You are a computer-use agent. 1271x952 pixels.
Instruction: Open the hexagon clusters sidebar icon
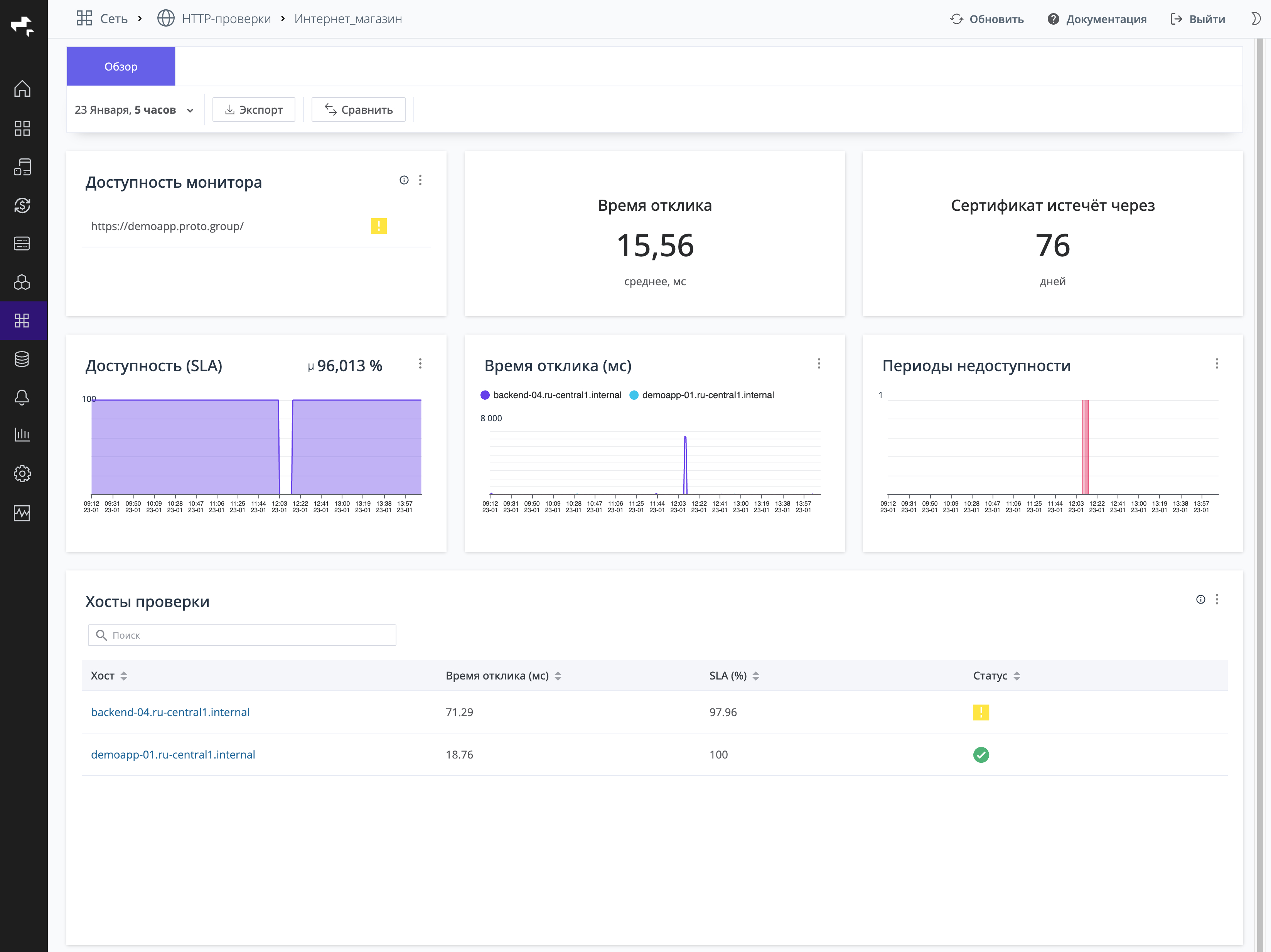tap(22, 282)
